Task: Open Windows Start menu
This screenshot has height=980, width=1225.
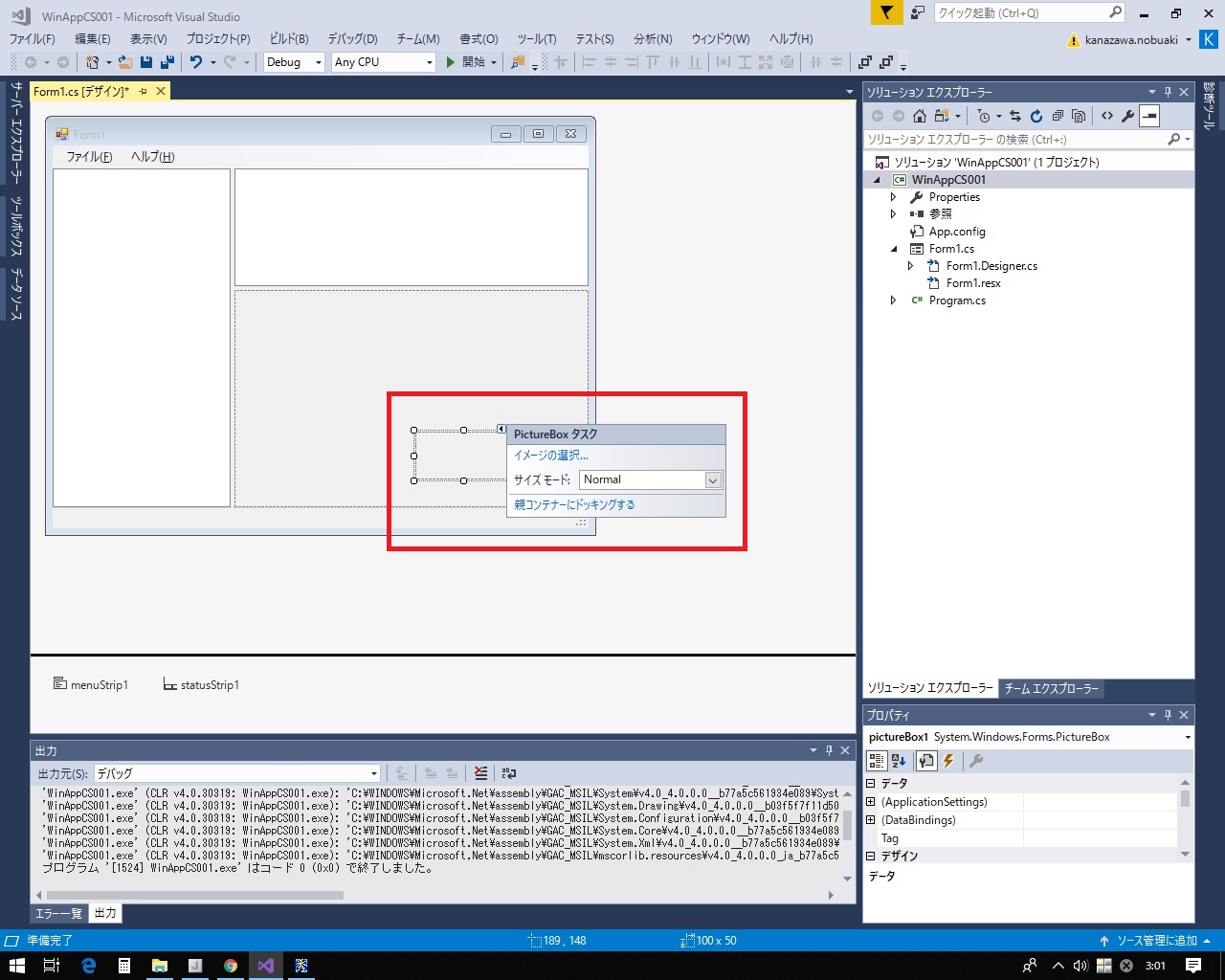Action: 16,966
